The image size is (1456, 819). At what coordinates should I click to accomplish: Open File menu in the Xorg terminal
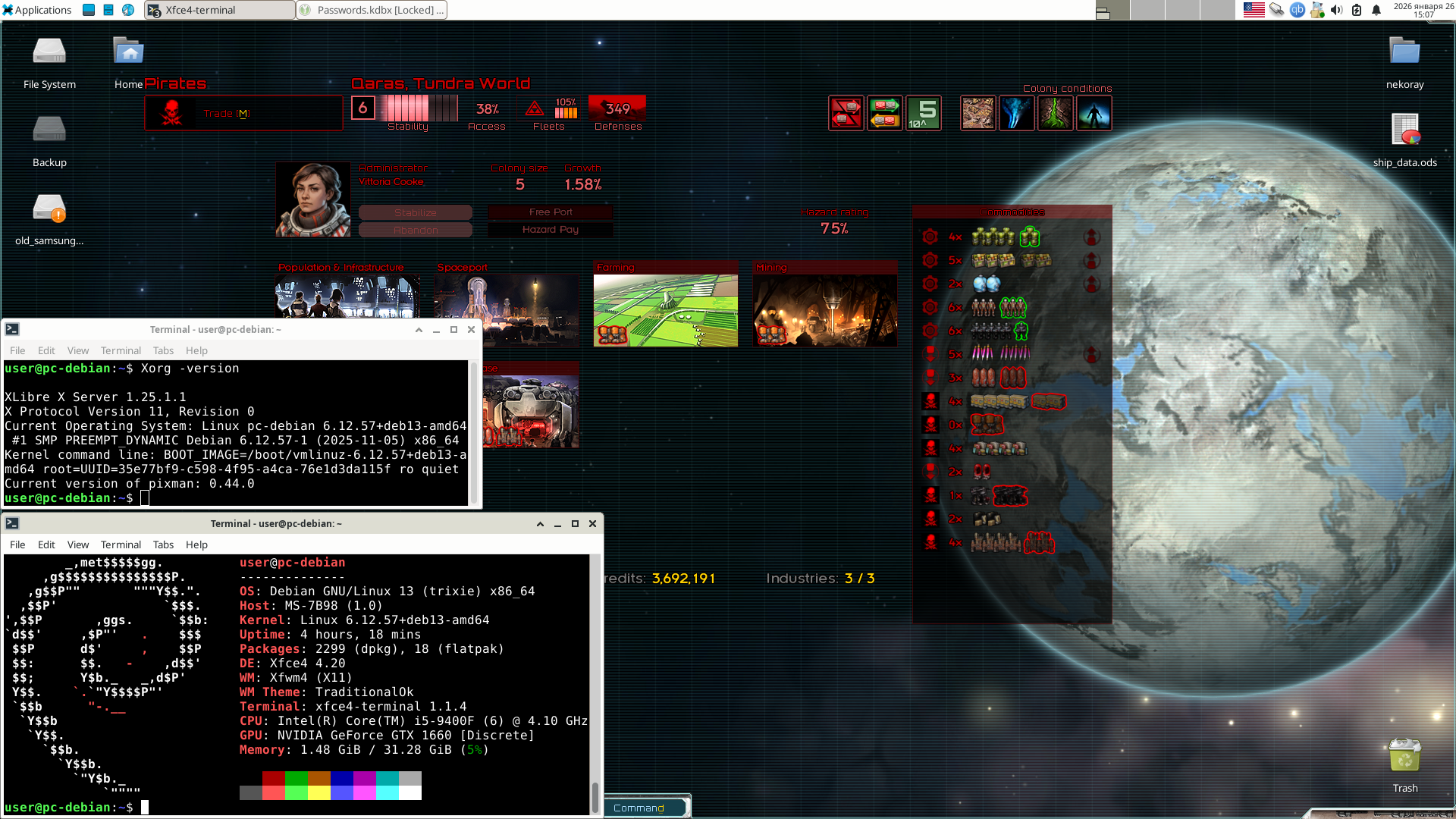[17, 350]
